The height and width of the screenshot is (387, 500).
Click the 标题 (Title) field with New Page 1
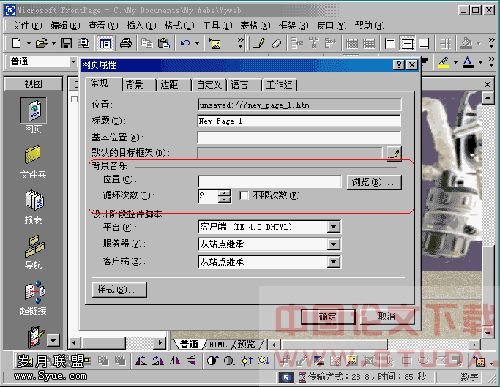[x=299, y=121]
